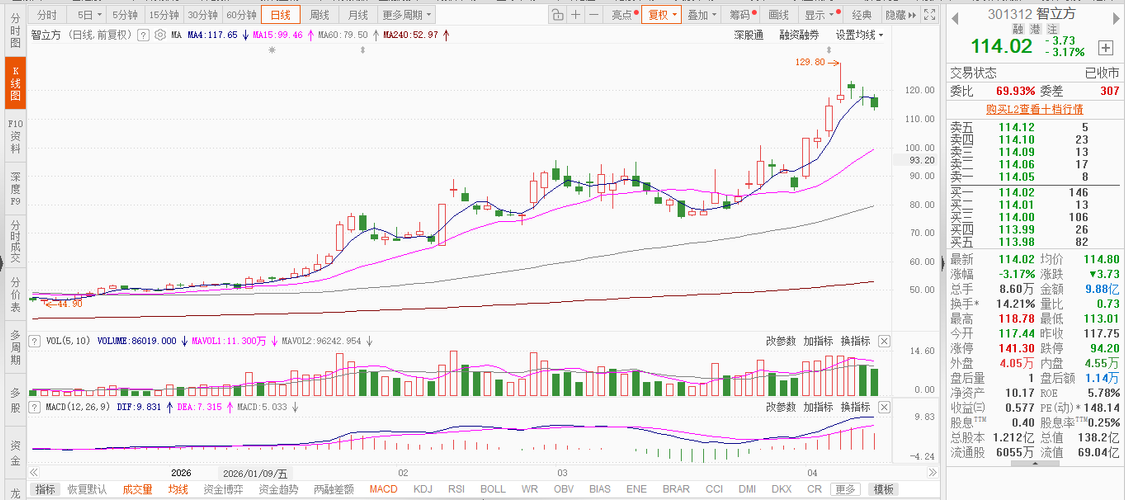
Task: Toggle 筹码 chip distribution display
Action: click(740, 14)
